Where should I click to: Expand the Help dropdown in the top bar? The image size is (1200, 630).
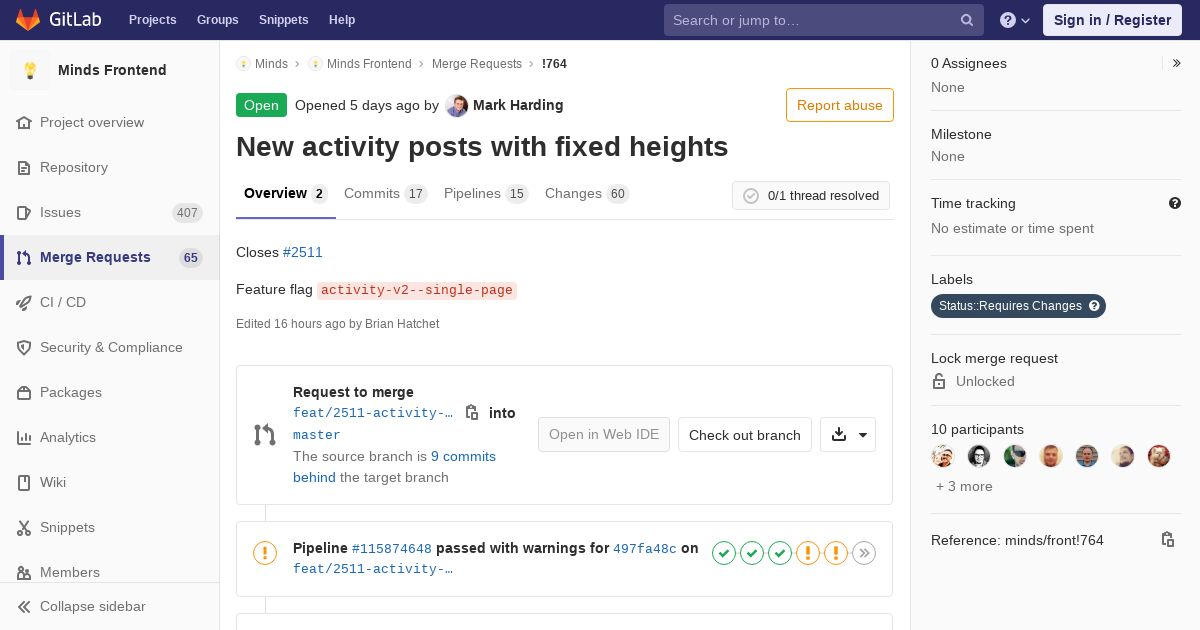tap(1015, 20)
